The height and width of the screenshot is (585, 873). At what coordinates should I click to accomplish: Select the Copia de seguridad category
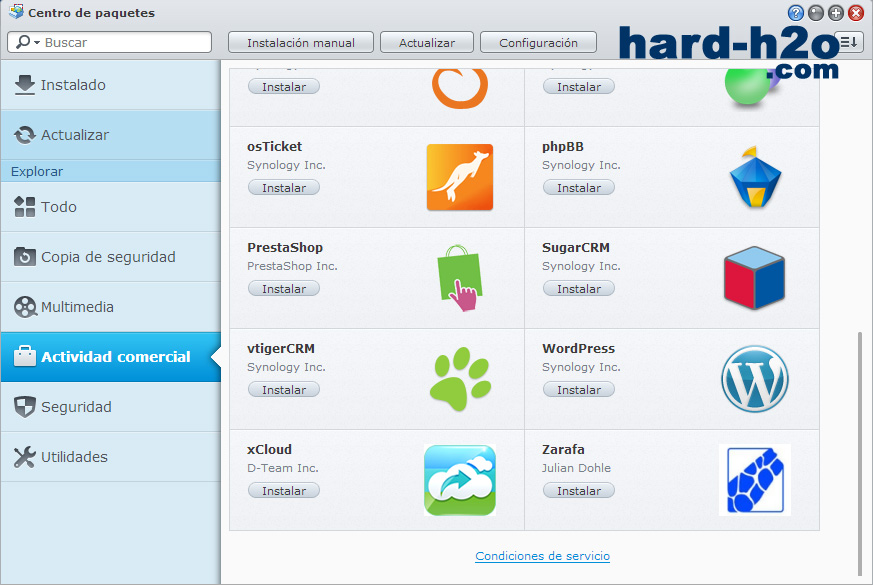point(111,257)
